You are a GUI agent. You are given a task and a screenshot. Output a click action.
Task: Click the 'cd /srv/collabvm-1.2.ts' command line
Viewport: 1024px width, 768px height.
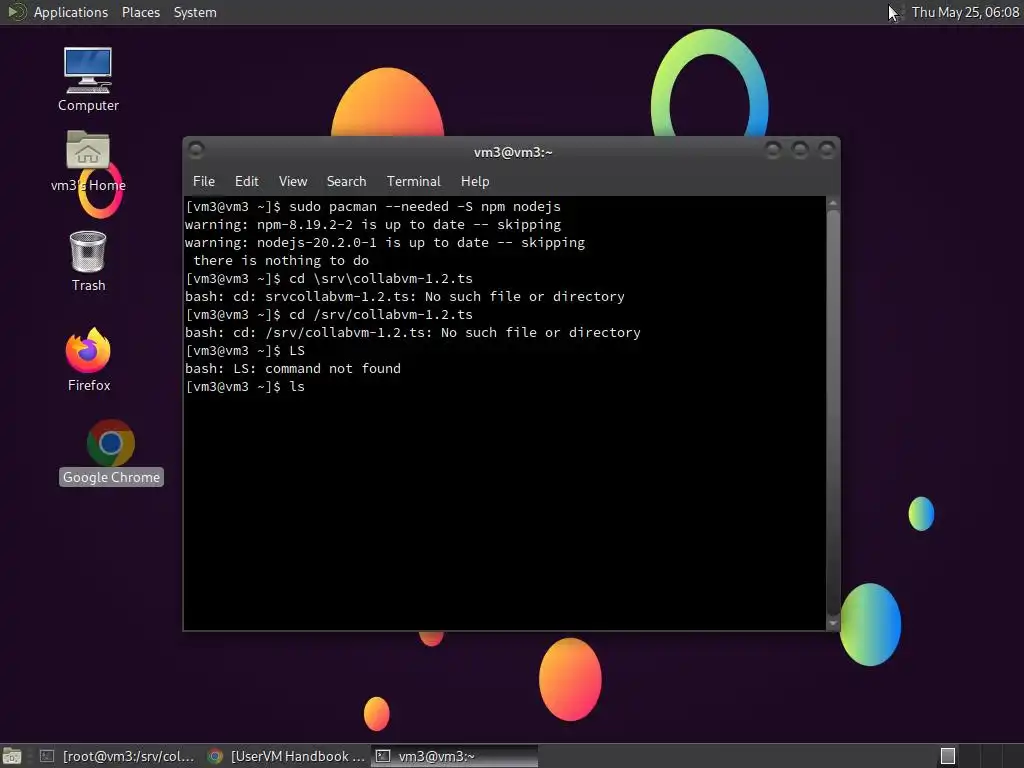[329, 315]
